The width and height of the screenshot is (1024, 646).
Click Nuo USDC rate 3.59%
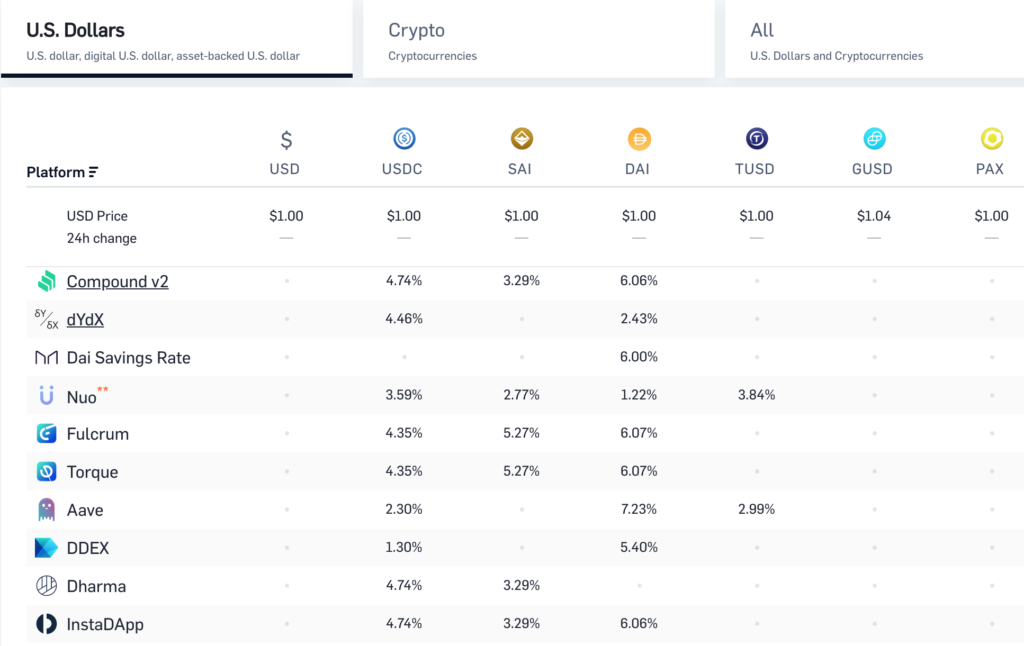404,395
